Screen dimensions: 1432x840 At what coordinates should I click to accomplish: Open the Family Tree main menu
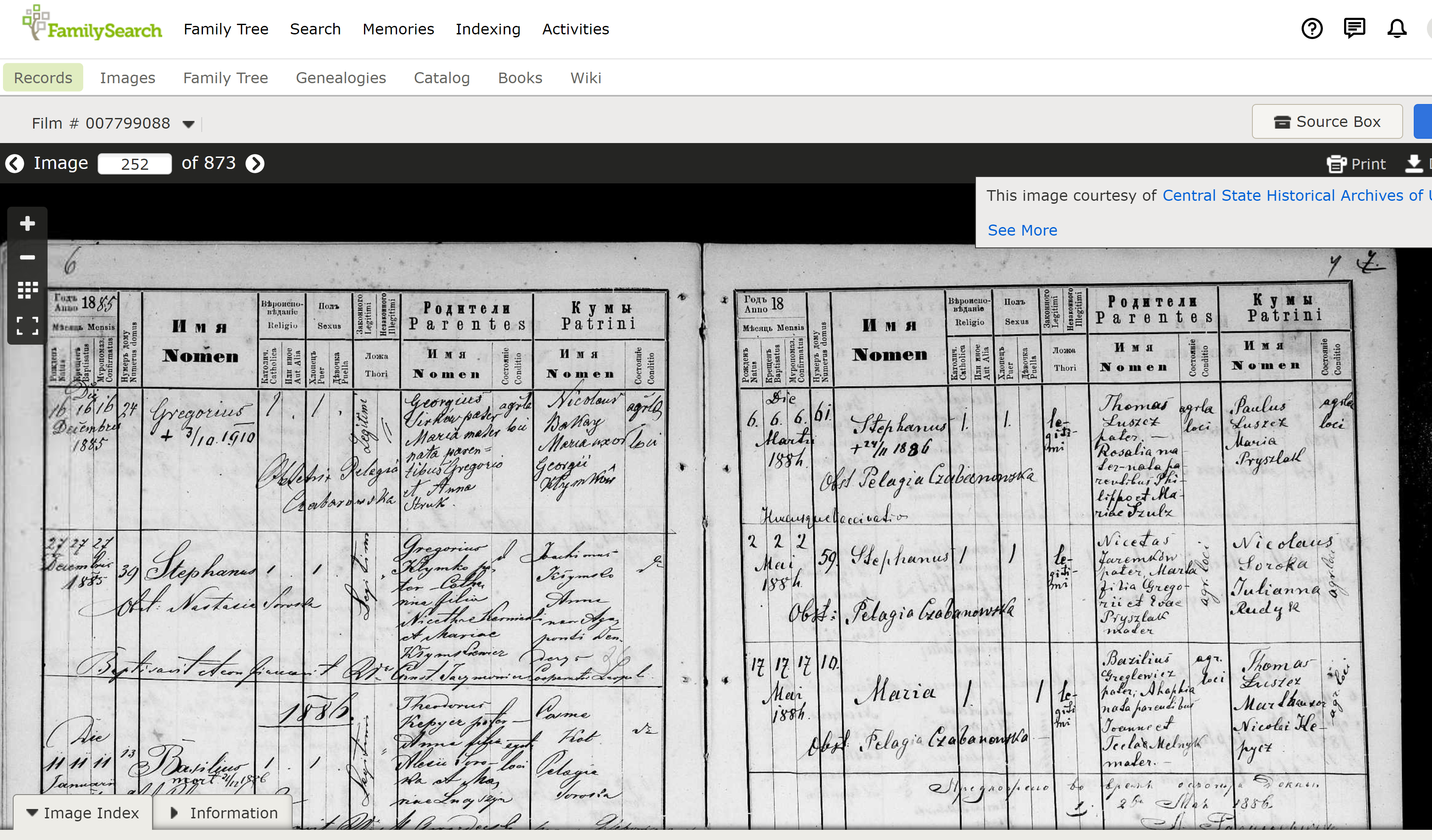tap(226, 29)
